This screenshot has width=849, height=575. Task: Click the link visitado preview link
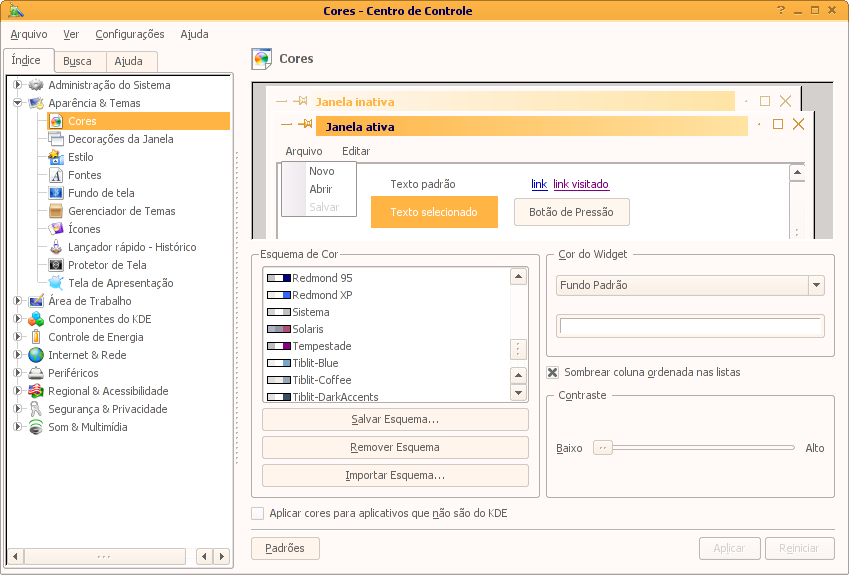[x=581, y=184]
